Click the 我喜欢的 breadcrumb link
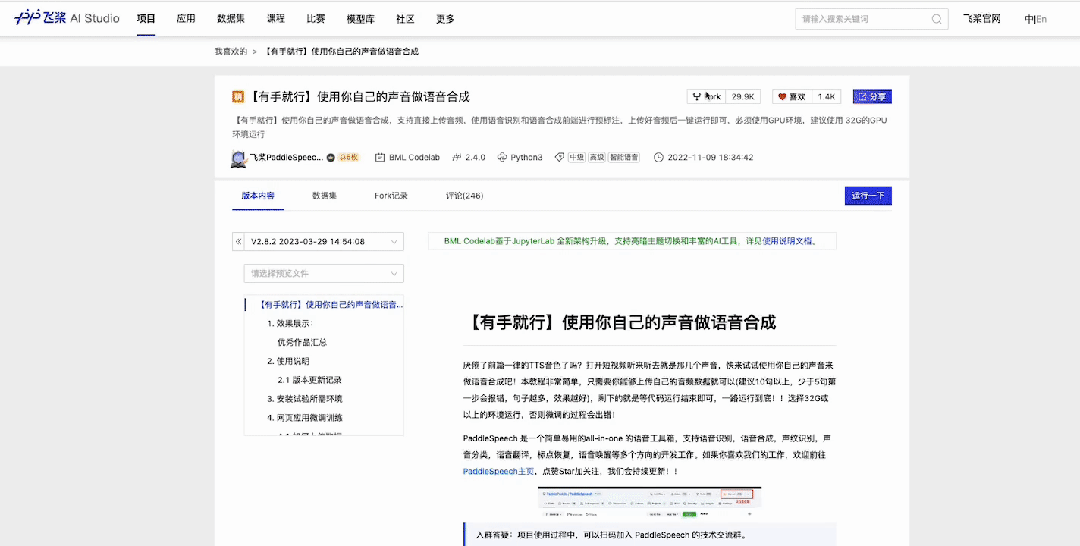Screen dimensions: 1080x546 [x=230, y=52]
